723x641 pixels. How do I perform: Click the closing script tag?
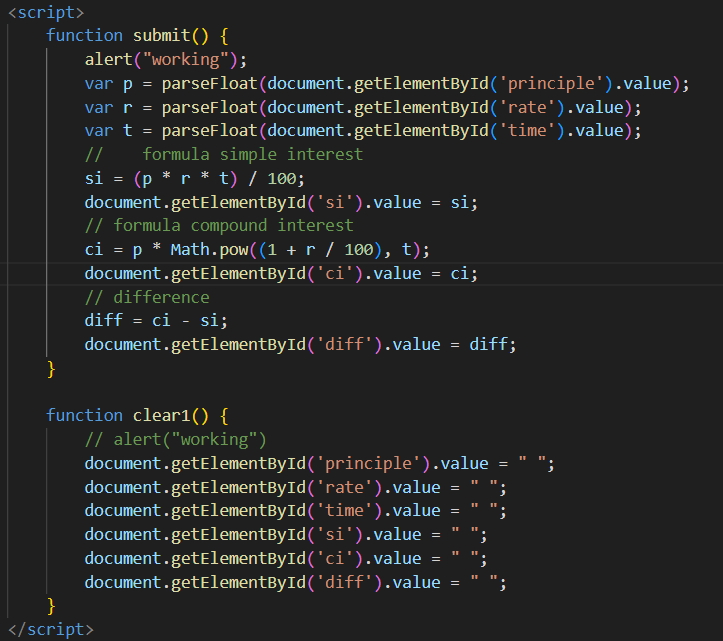coord(50,629)
